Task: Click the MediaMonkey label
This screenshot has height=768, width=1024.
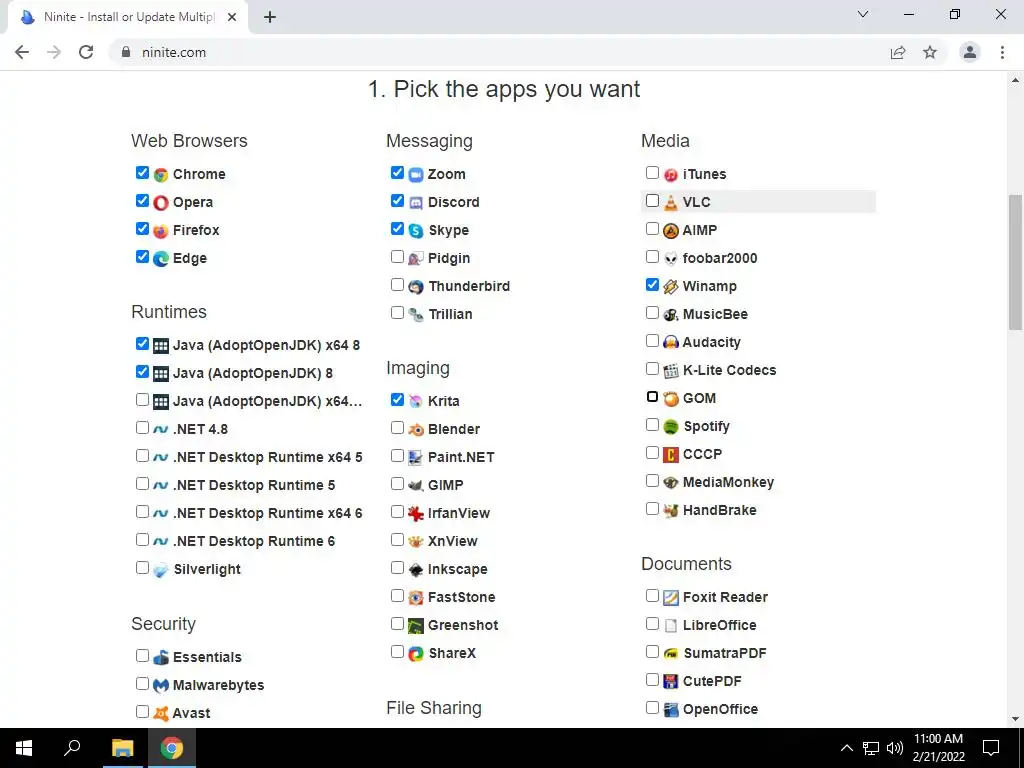Action: (728, 482)
